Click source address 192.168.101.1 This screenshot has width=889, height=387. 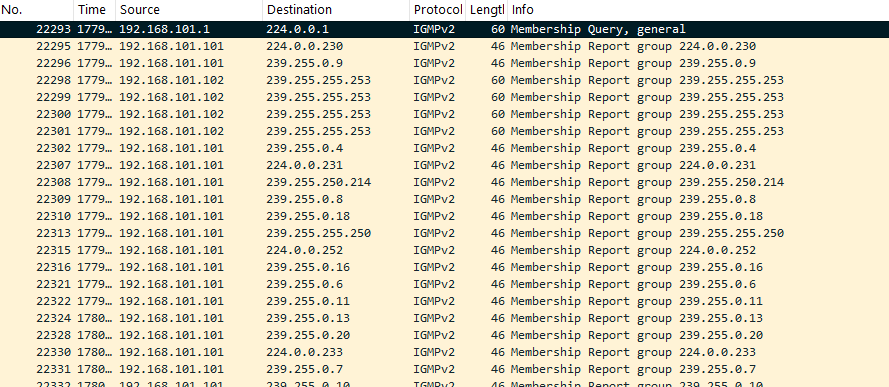point(164,29)
